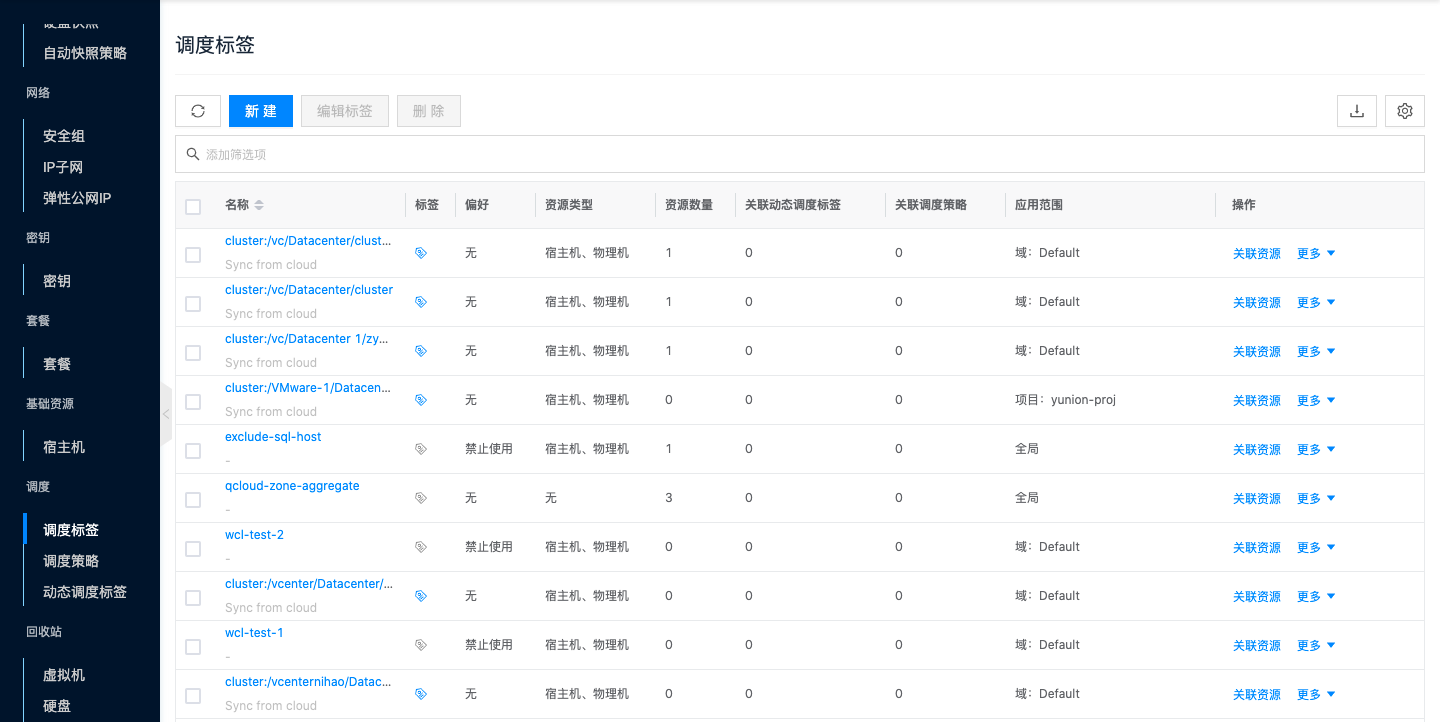
Task: Check the cluster:/vcenter/Datacenter row checkbox
Action: (x=193, y=598)
